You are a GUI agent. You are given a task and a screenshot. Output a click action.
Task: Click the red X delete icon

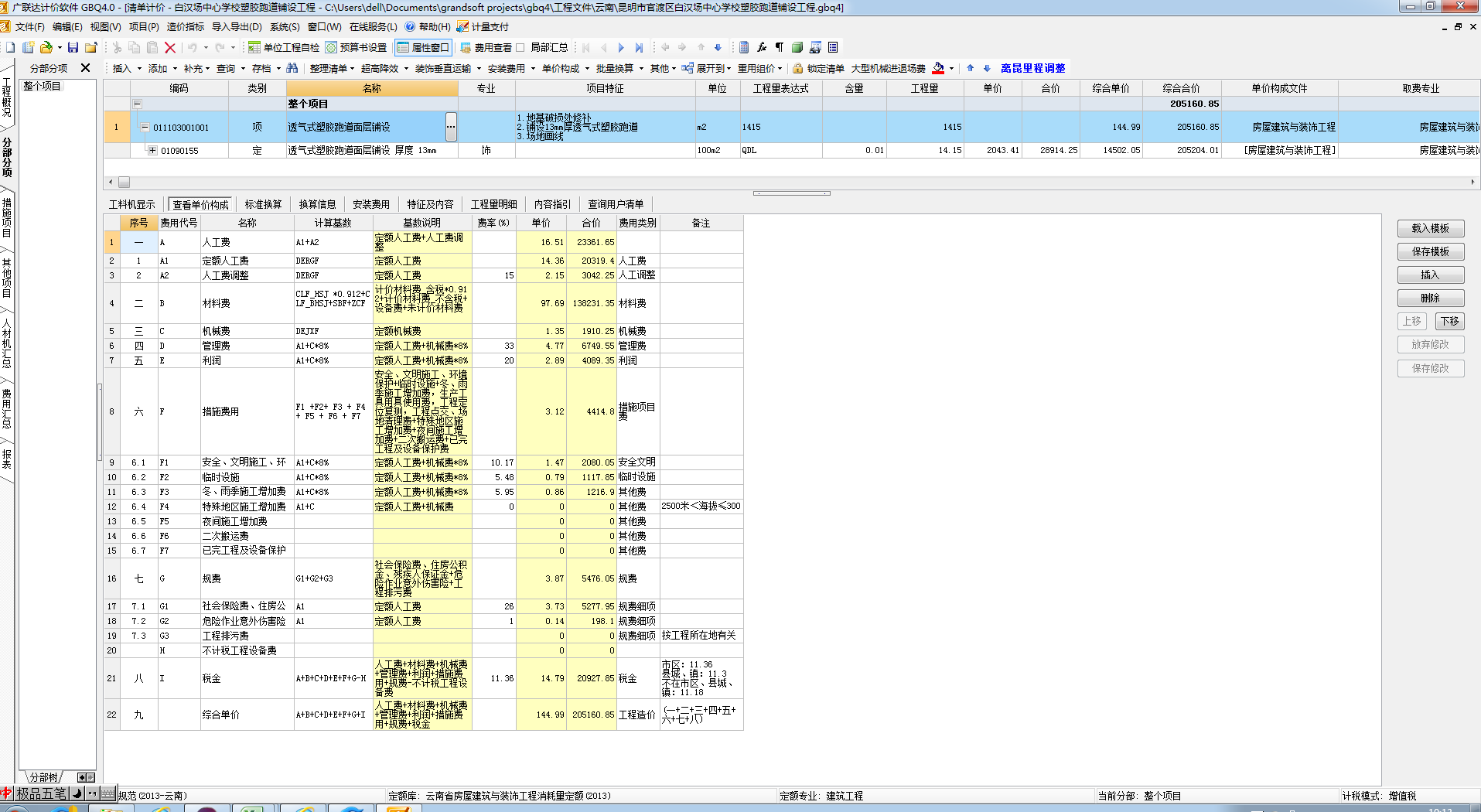click(170, 48)
